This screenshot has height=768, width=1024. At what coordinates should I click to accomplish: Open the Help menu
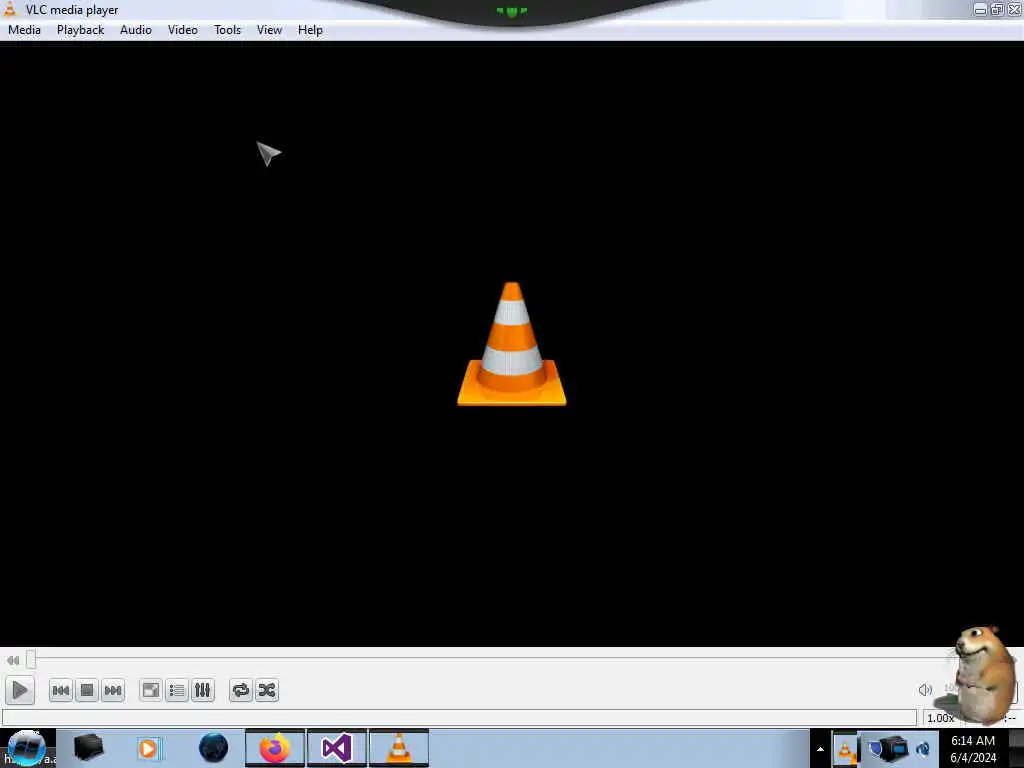click(x=310, y=30)
